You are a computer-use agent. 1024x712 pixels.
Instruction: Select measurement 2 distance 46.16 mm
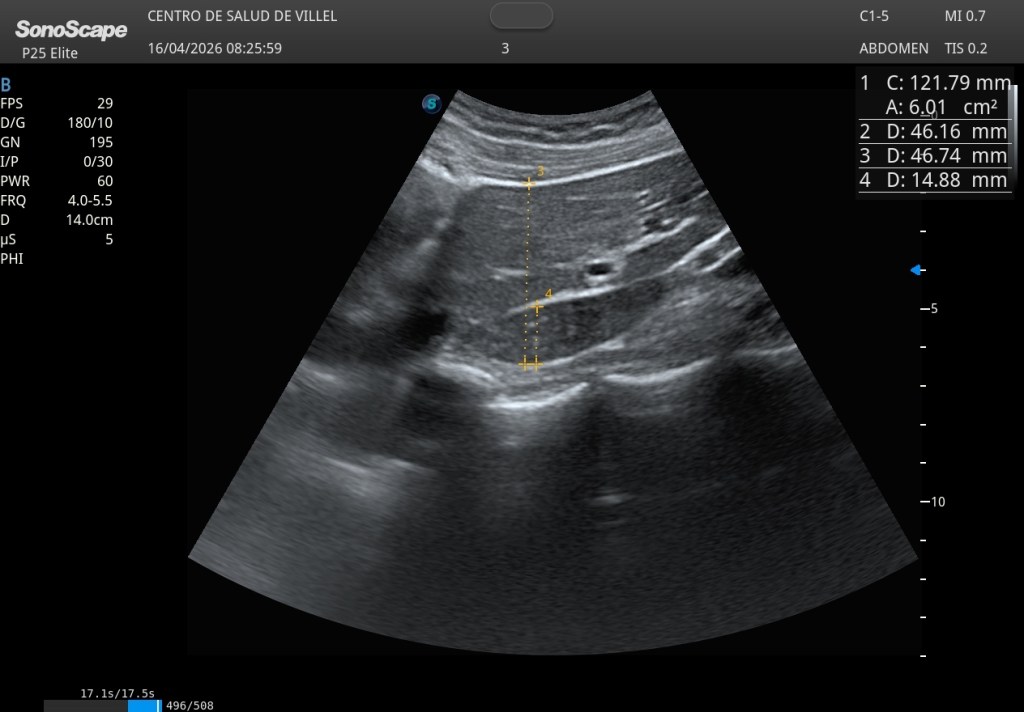tap(932, 131)
